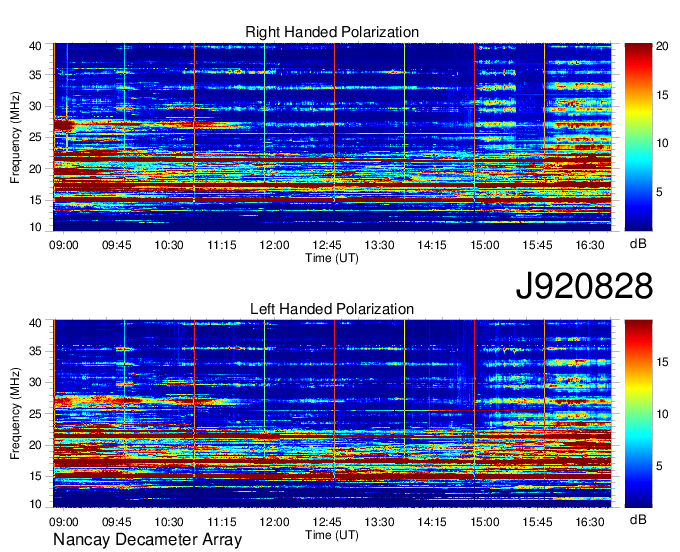Click the 25 MHz tick on the top plot

(x=35, y=137)
